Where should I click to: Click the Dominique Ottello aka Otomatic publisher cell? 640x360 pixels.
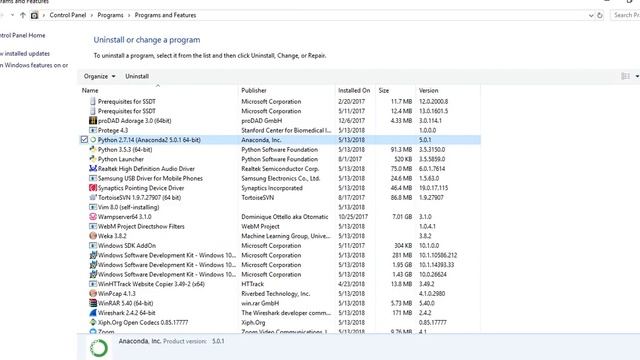[x=284, y=217]
